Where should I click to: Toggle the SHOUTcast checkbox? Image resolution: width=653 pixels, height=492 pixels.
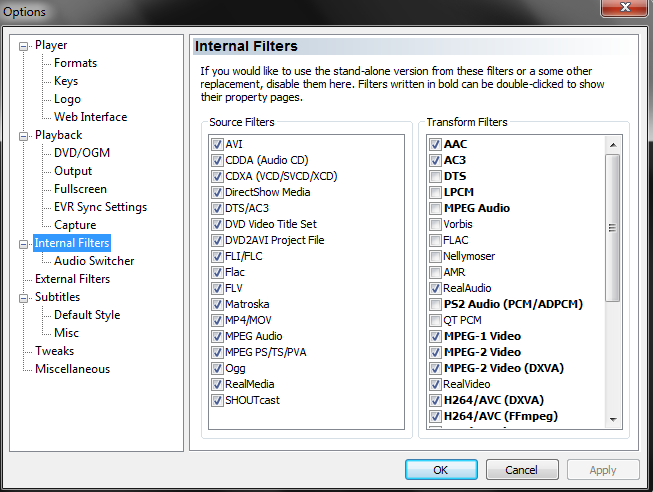(x=217, y=400)
